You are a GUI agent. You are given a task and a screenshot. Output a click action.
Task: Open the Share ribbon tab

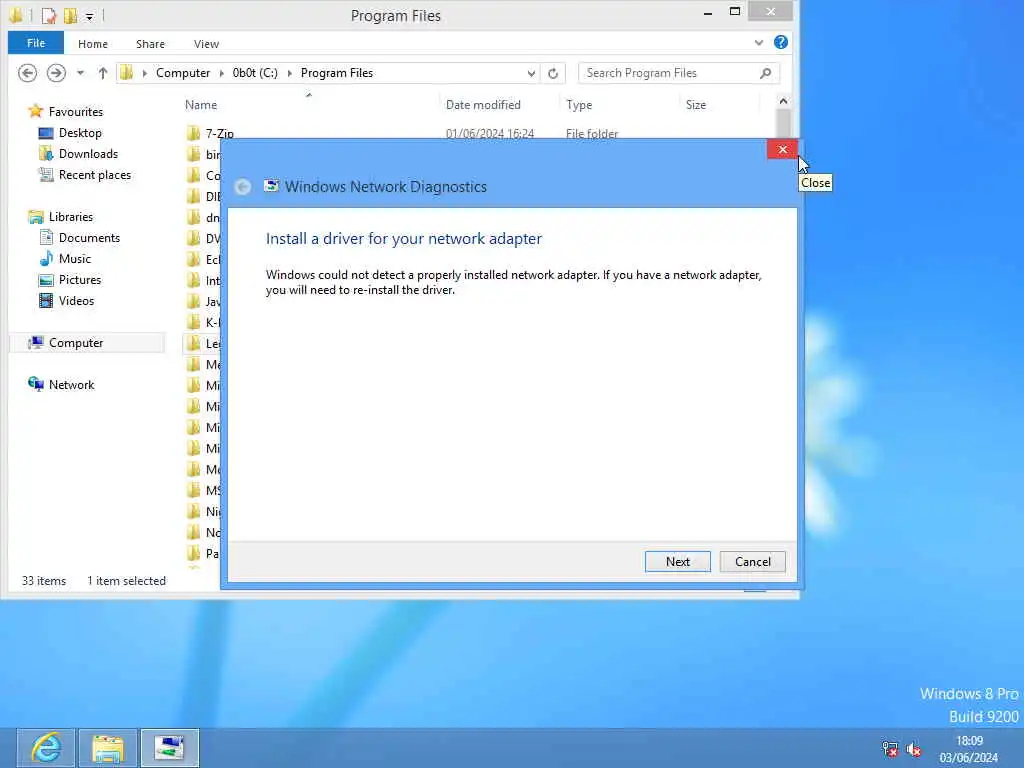click(x=150, y=44)
